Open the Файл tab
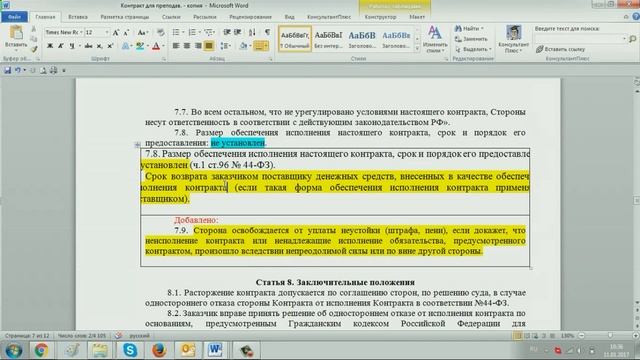 coord(14,17)
